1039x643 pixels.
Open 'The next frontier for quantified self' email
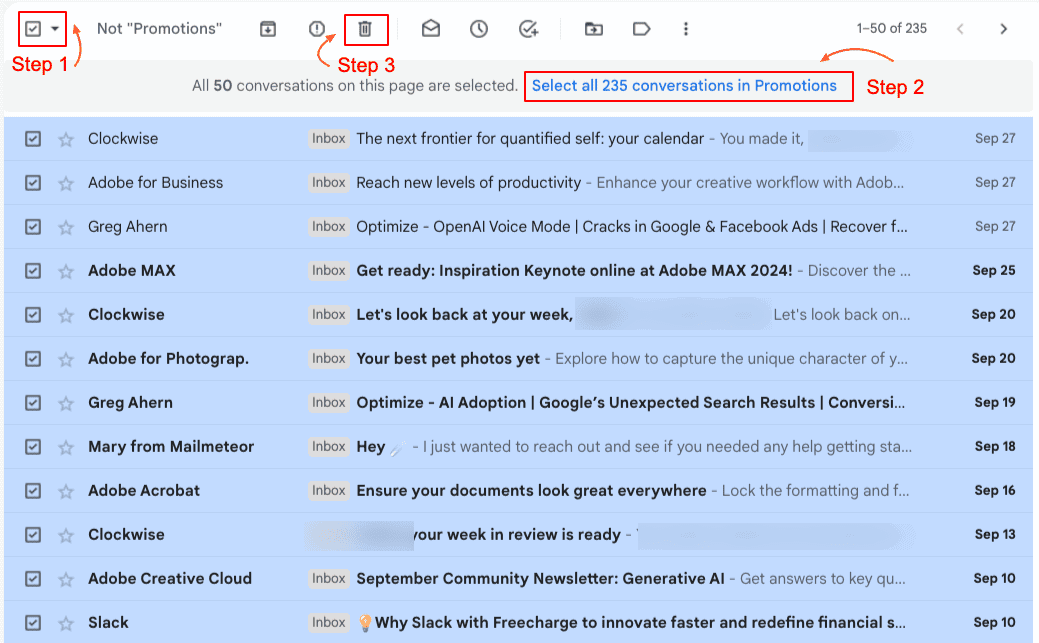pos(530,139)
